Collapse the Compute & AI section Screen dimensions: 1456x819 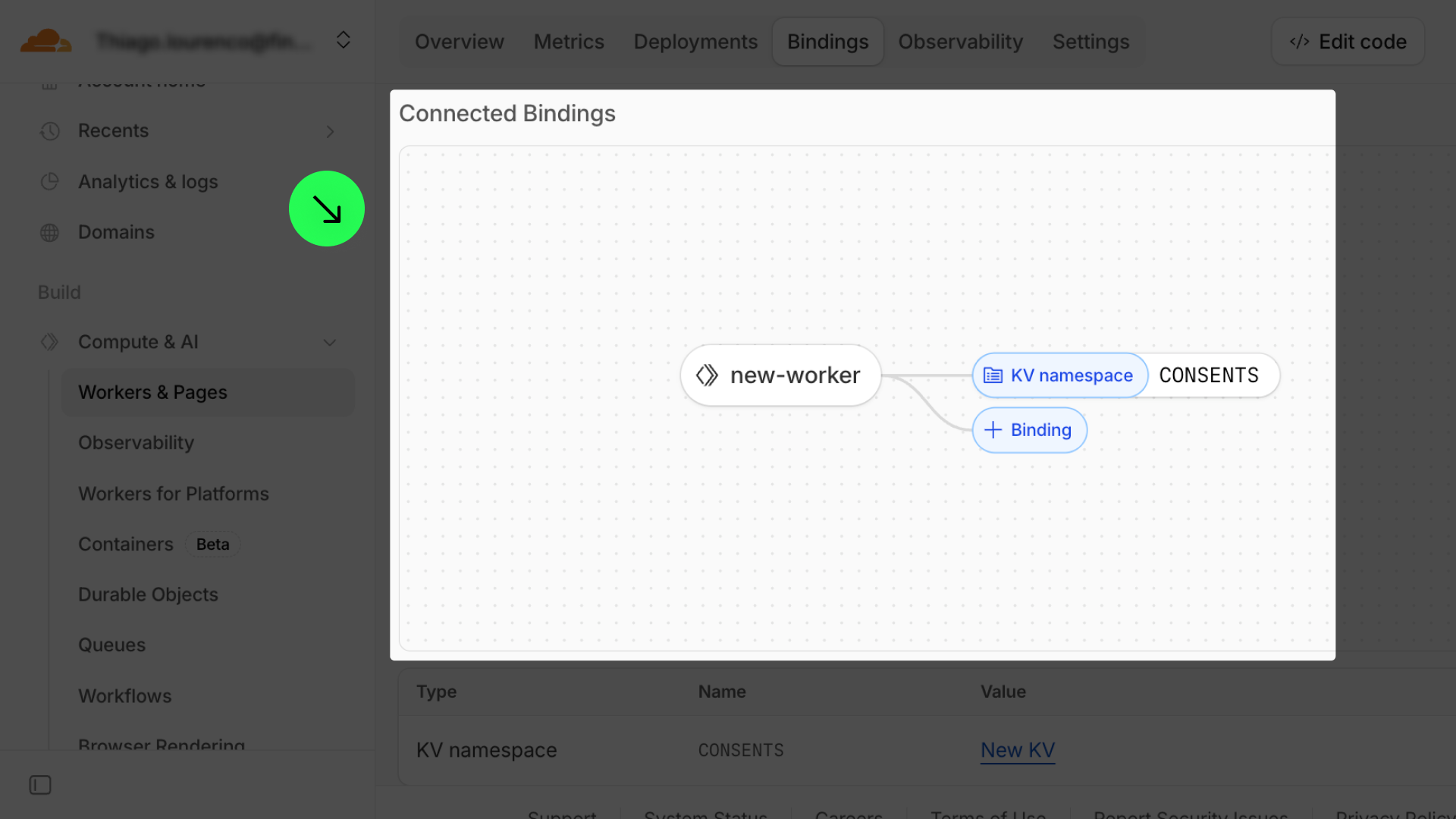coord(330,342)
